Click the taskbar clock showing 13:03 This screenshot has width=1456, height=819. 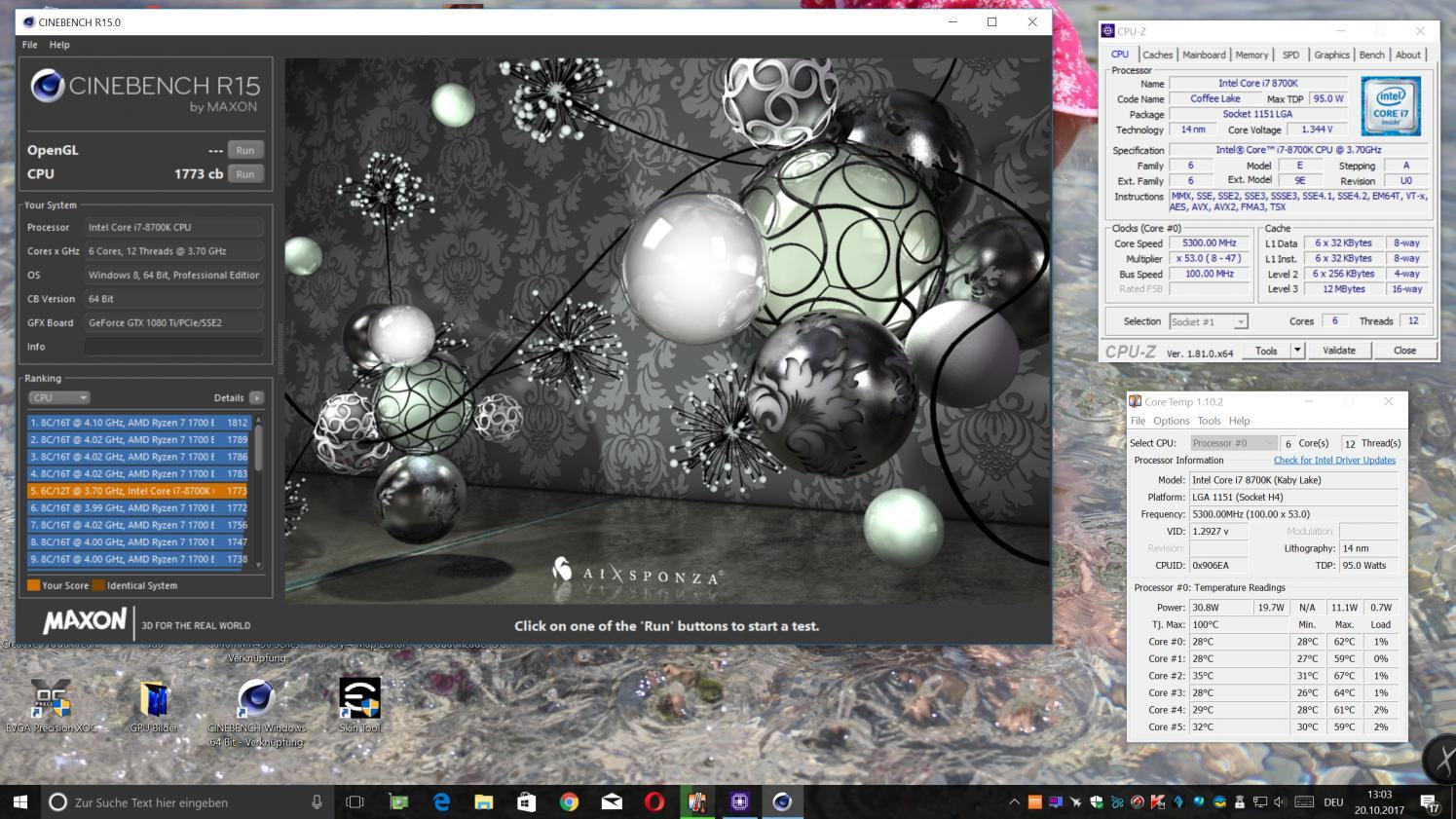pyautogui.click(x=1379, y=802)
